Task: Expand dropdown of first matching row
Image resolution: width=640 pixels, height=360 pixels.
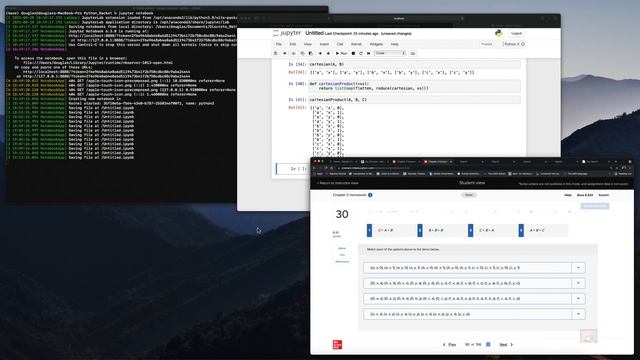Action: 578,268
